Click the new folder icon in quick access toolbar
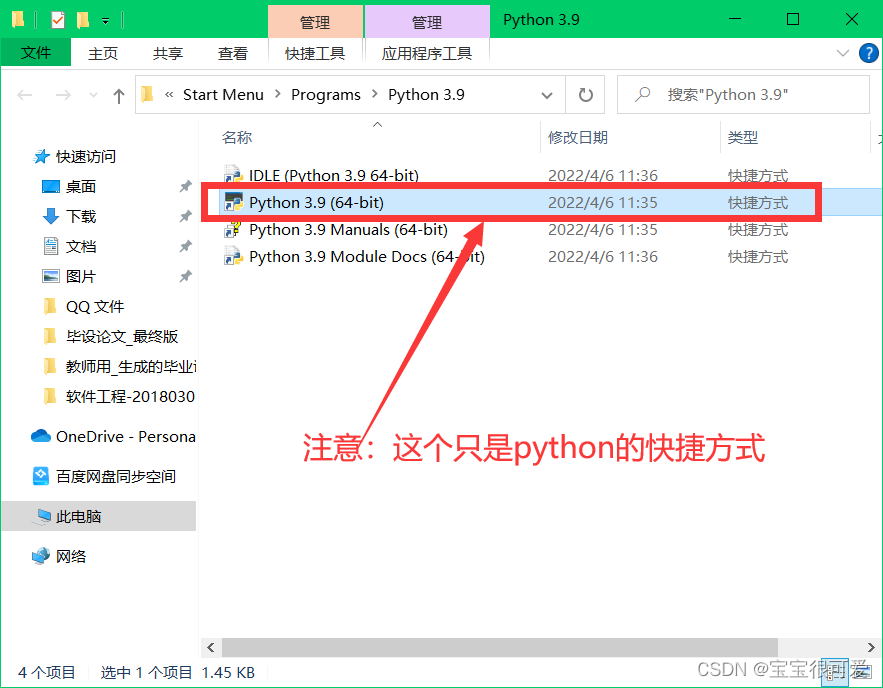883x688 pixels. [x=83, y=20]
